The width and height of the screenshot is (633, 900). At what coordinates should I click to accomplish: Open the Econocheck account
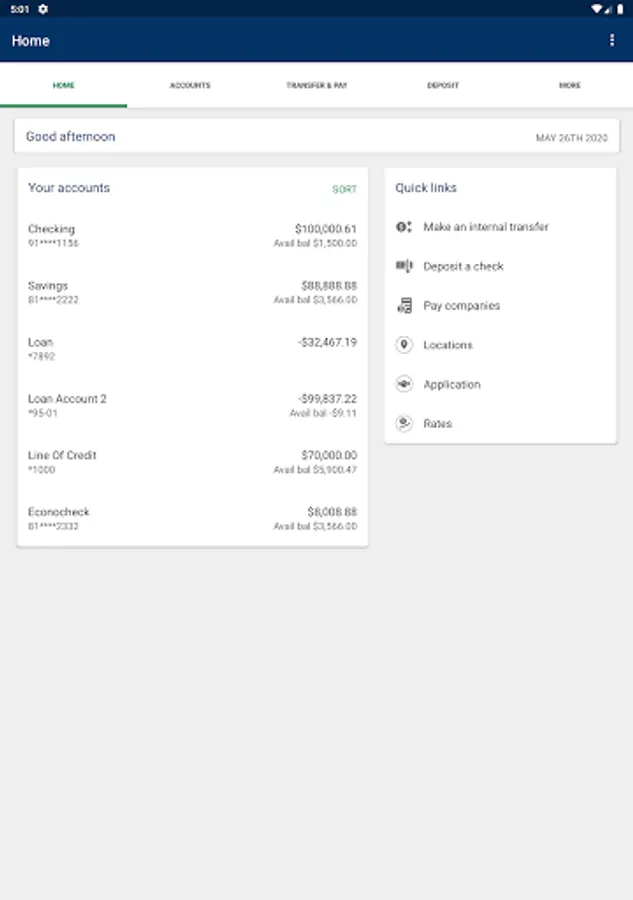tap(192, 518)
